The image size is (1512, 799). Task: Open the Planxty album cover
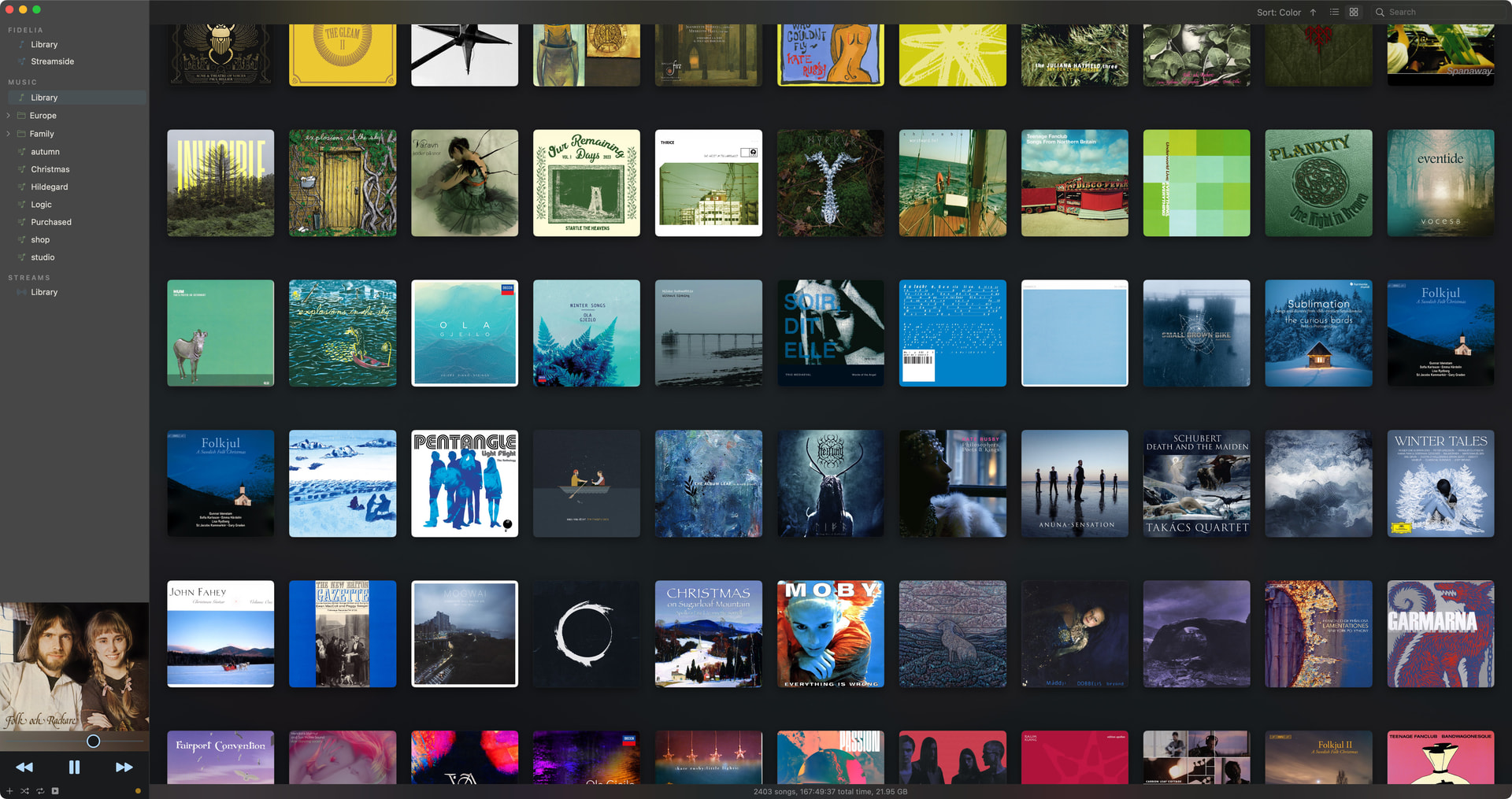click(1318, 183)
